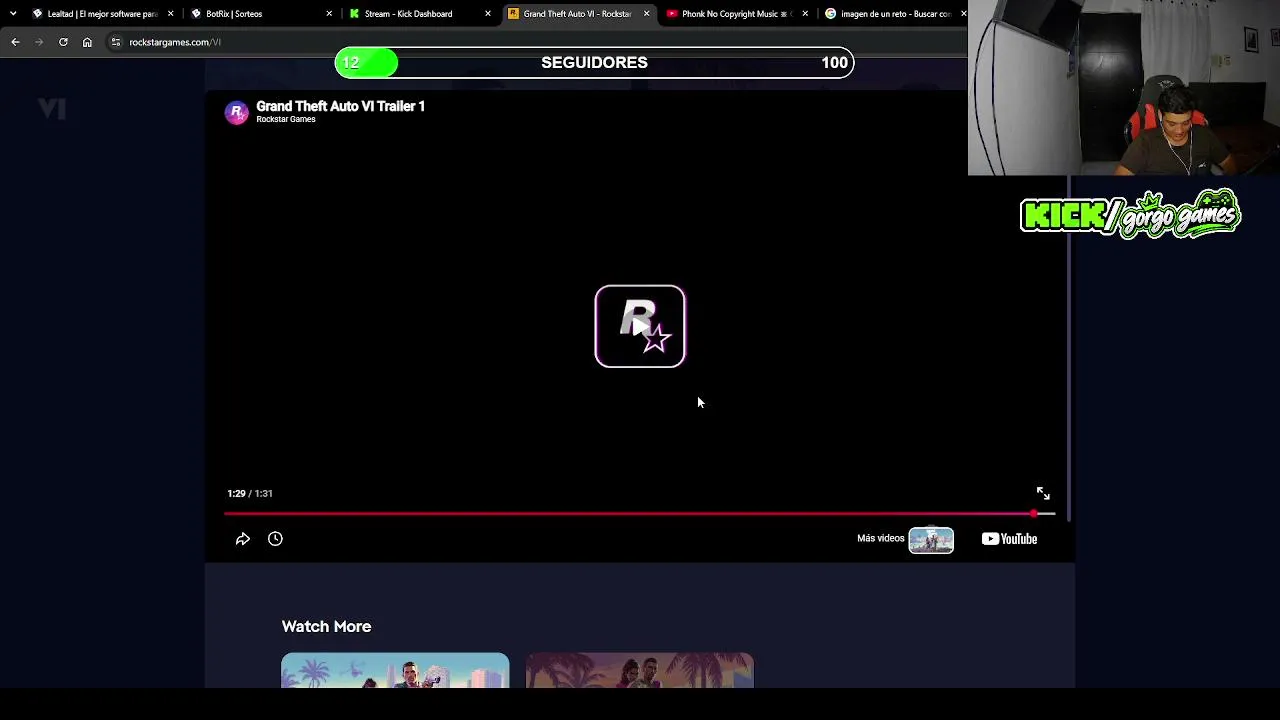Open the browser home page
This screenshot has height=720, width=1280.
pyautogui.click(x=87, y=42)
